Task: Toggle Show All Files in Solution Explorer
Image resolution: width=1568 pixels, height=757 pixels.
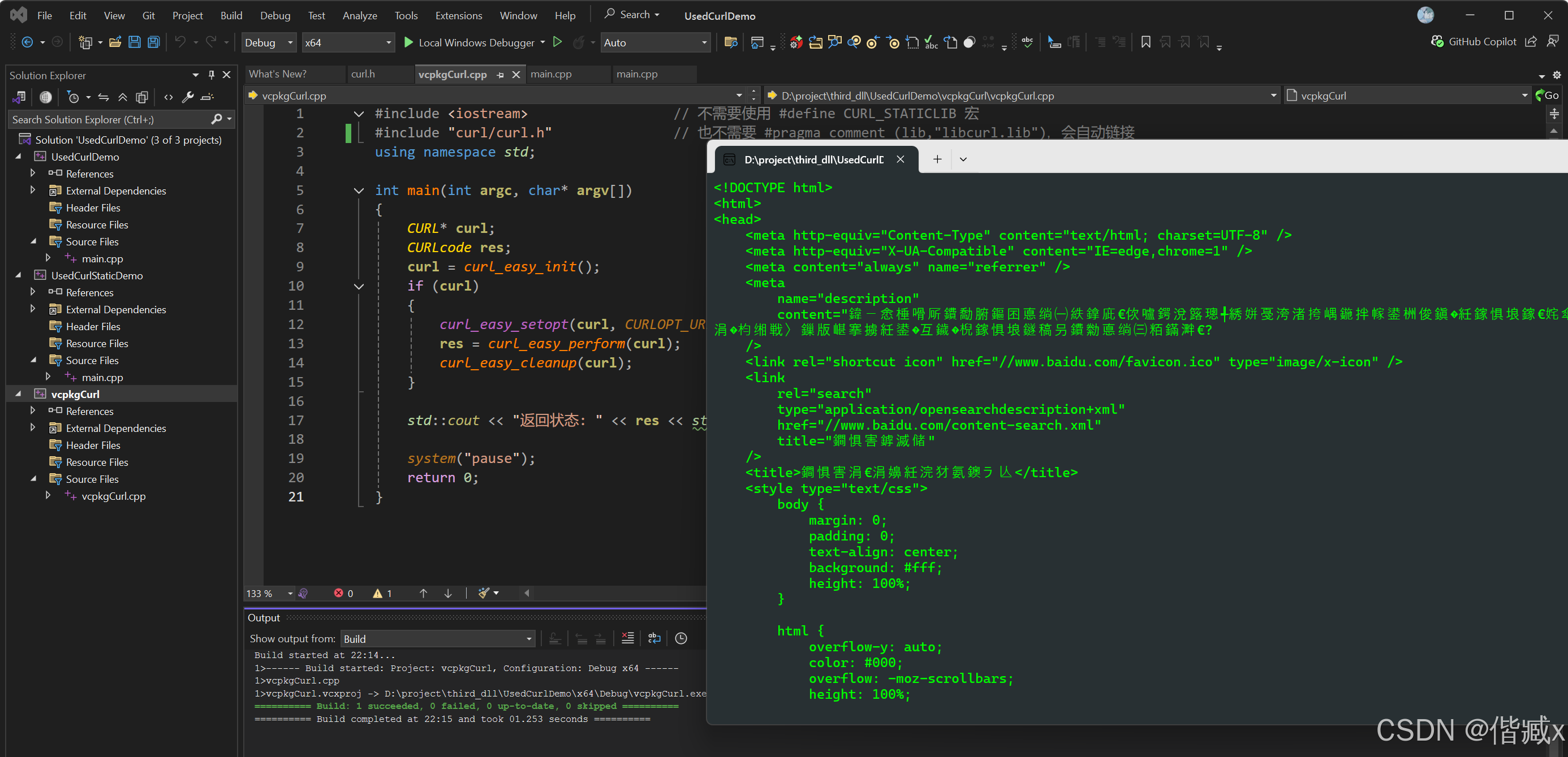Action: pos(143,97)
